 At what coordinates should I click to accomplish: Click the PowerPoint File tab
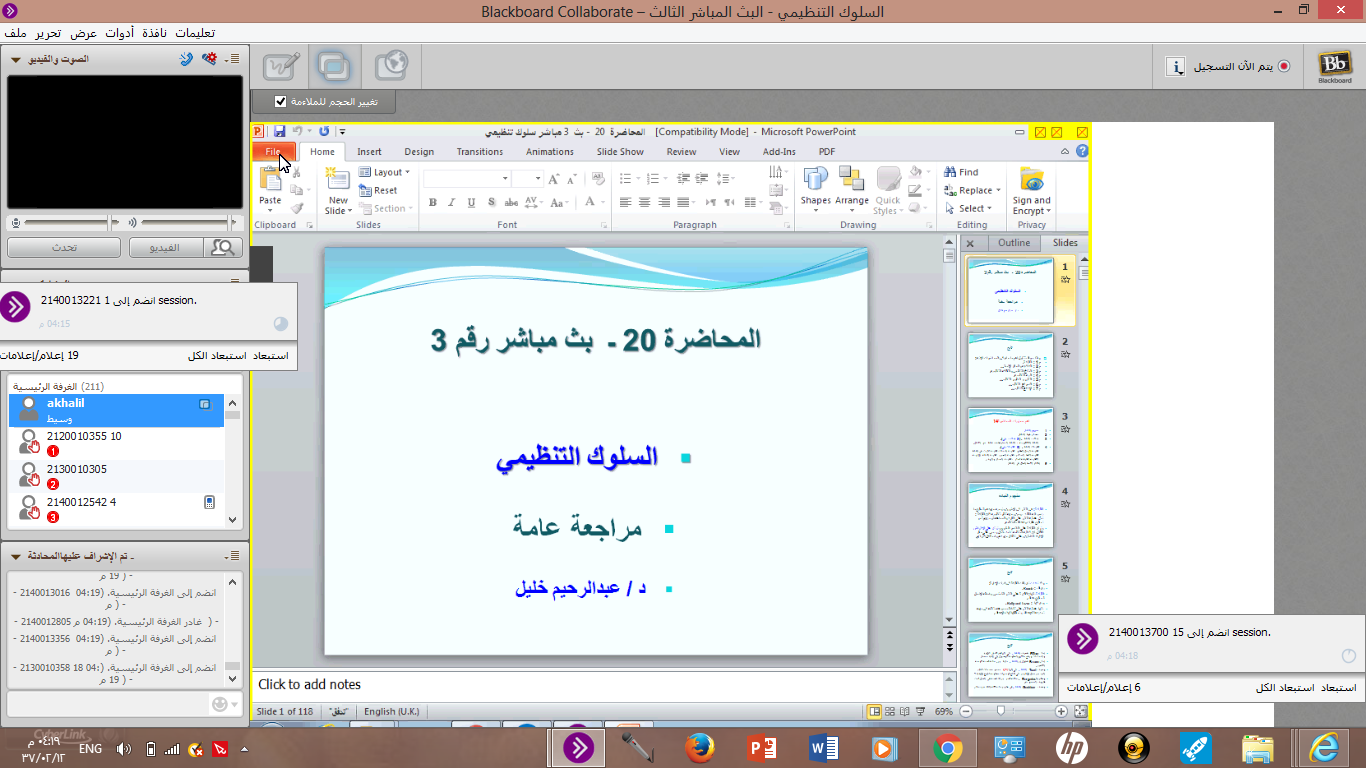tap(273, 152)
